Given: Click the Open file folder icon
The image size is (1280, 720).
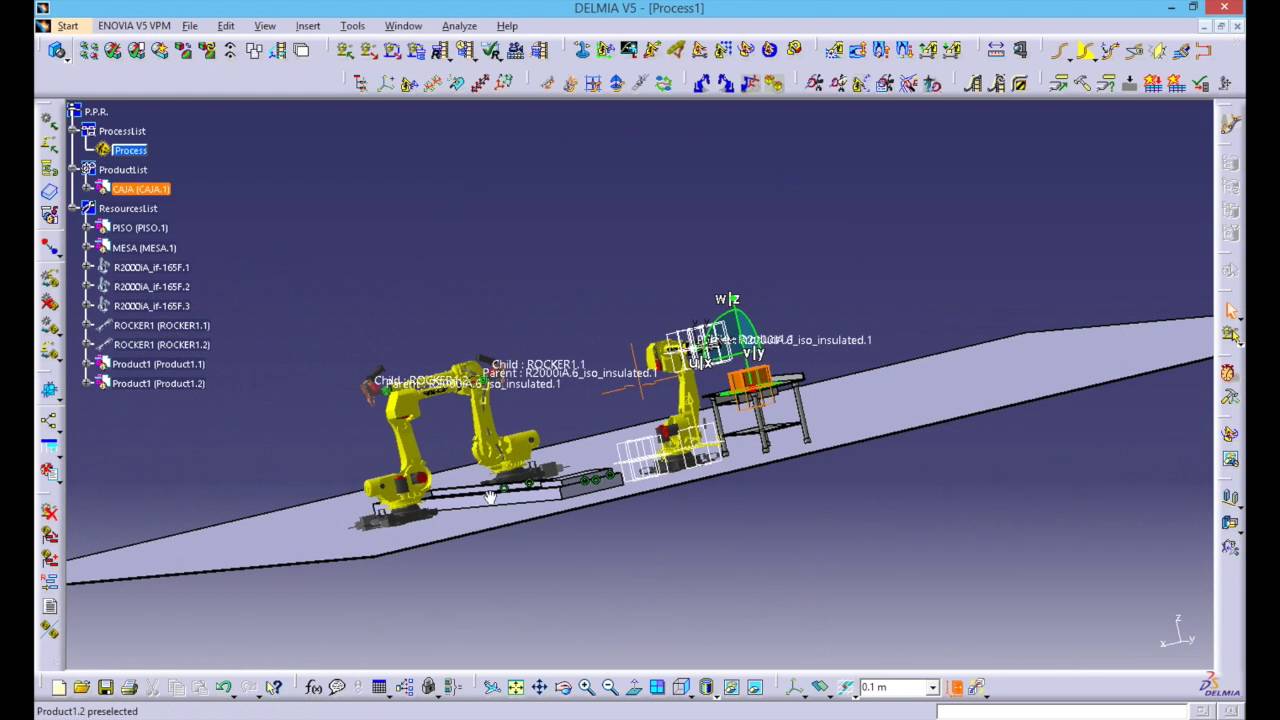Looking at the screenshot, I should [x=82, y=688].
